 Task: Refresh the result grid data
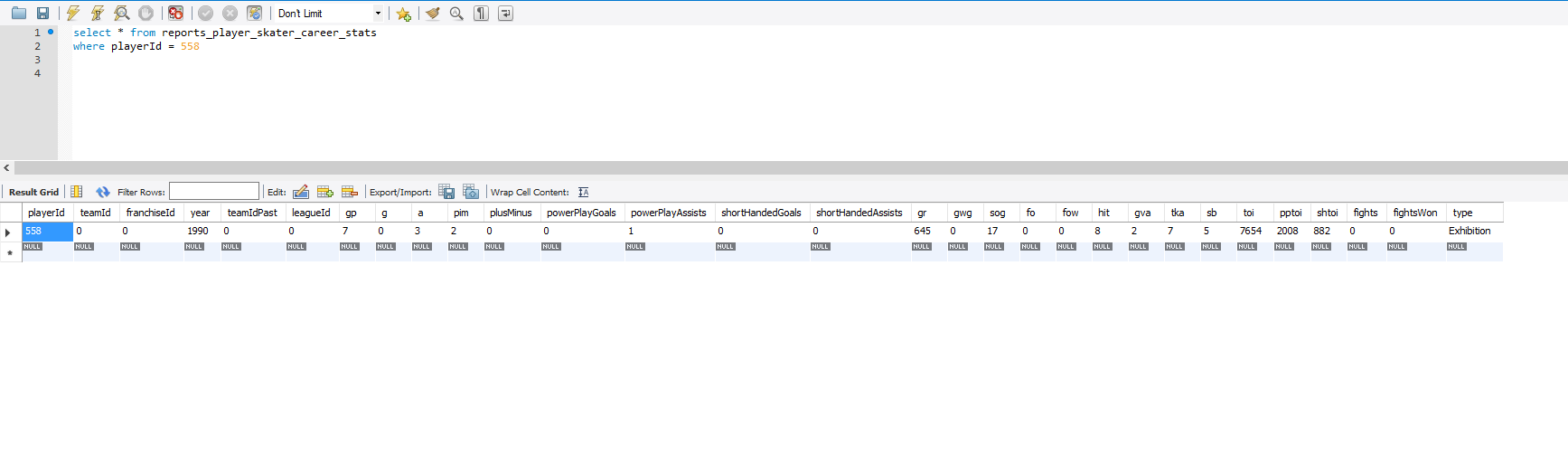[x=102, y=192]
